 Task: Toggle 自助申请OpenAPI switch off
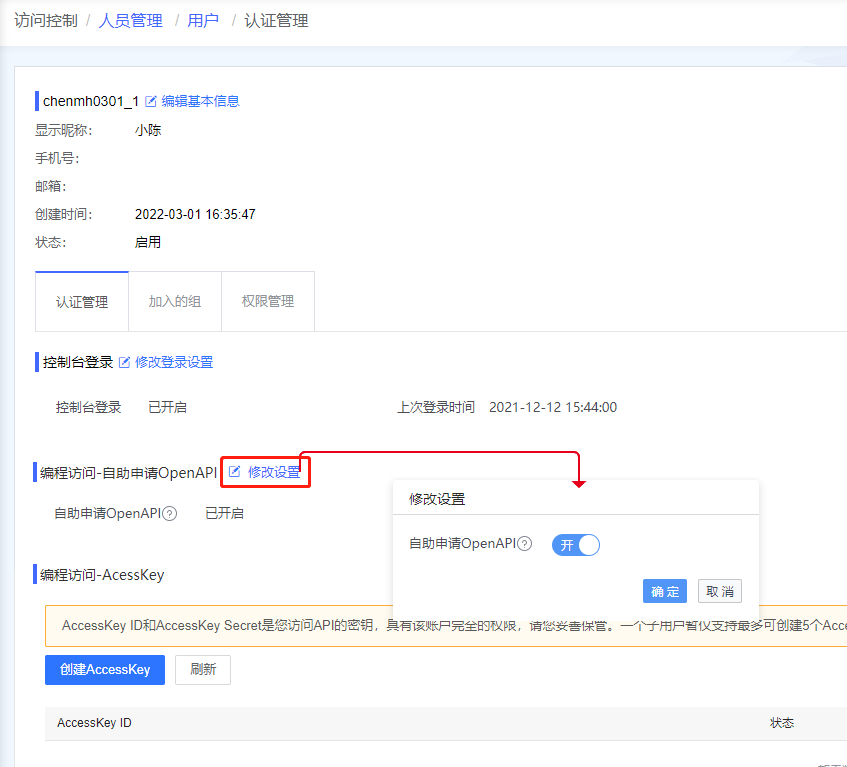click(576, 545)
